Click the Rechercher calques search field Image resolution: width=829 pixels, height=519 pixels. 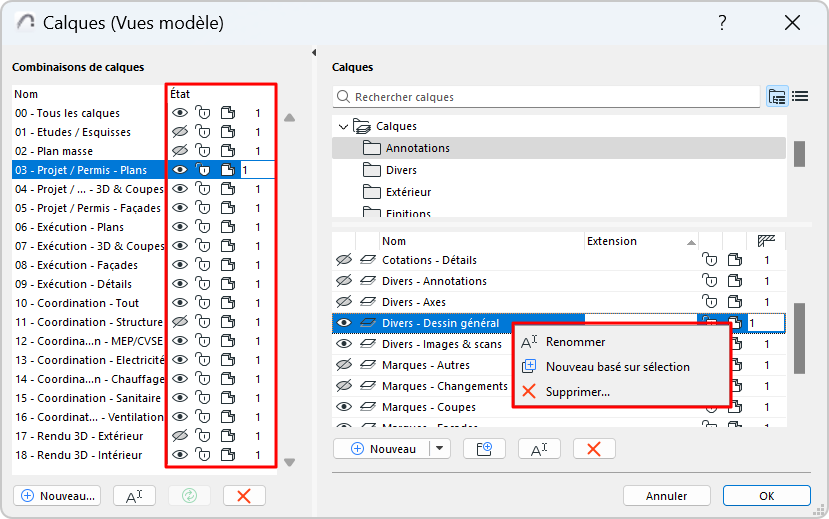pos(550,97)
